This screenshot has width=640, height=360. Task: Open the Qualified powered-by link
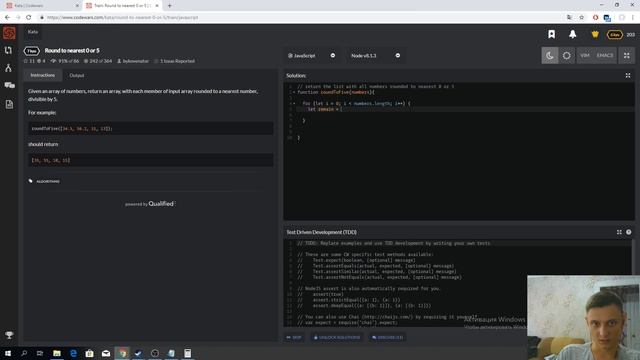161,204
